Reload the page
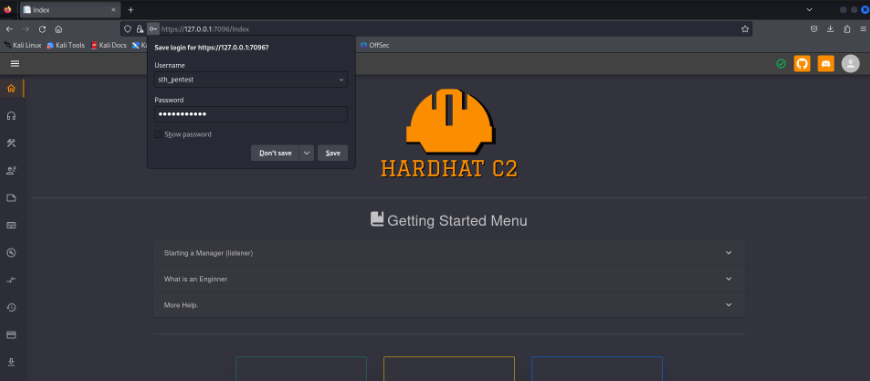This screenshot has height=381, width=870. (x=42, y=29)
